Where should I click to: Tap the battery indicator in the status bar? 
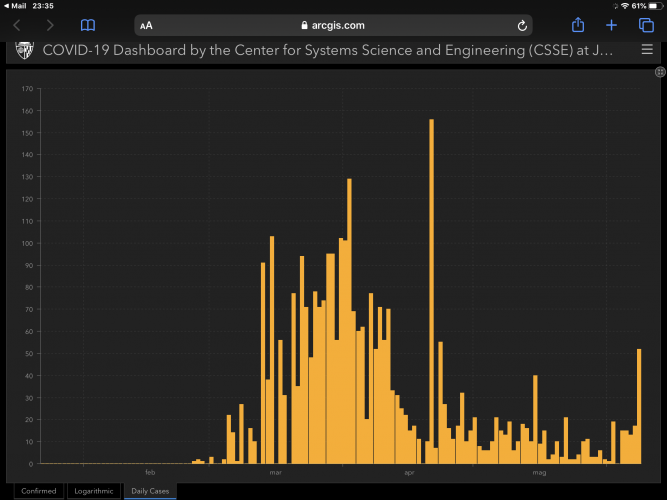tap(652, 6)
